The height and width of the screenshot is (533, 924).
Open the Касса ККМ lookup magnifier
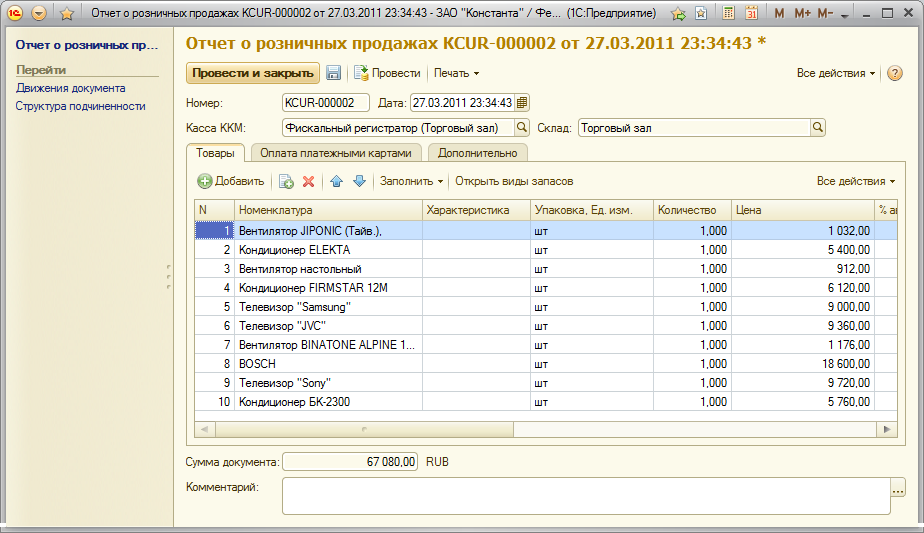click(x=522, y=127)
